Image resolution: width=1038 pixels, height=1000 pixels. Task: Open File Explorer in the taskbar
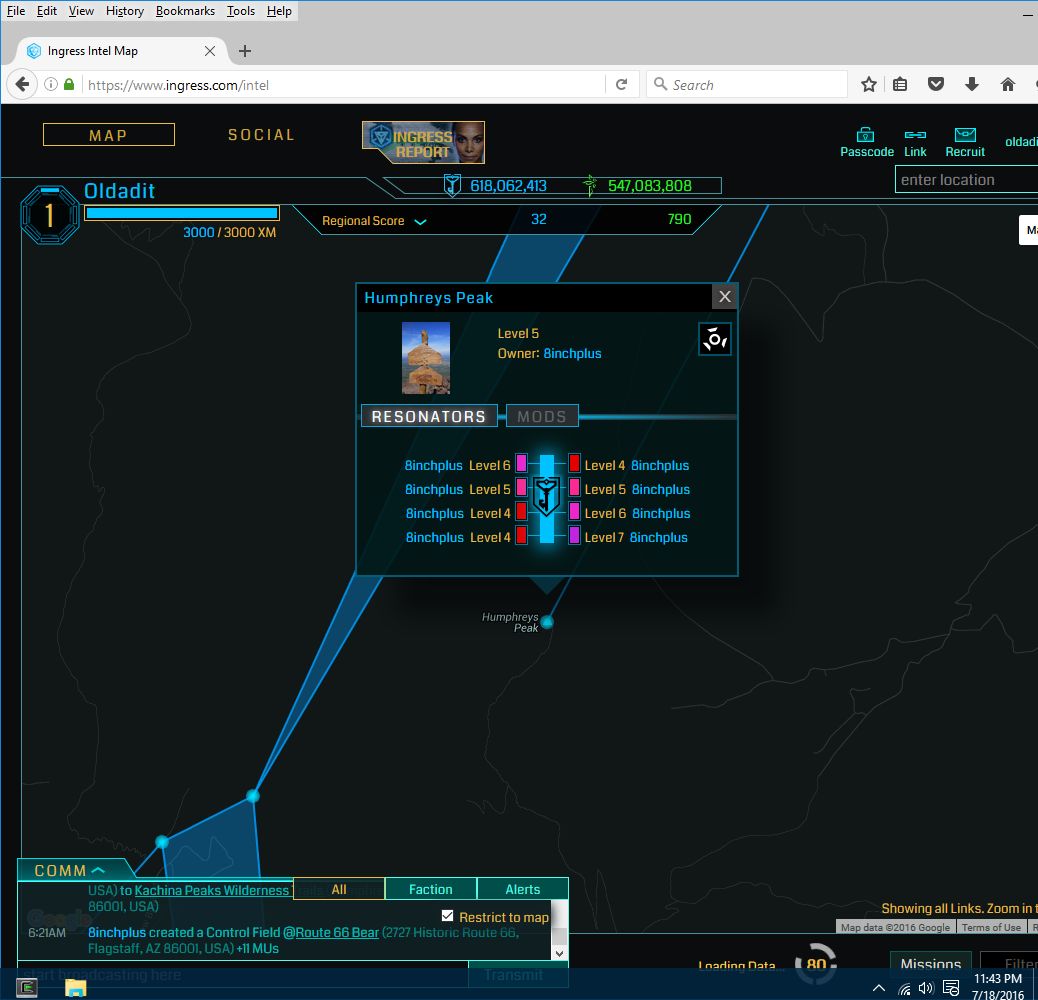point(76,988)
